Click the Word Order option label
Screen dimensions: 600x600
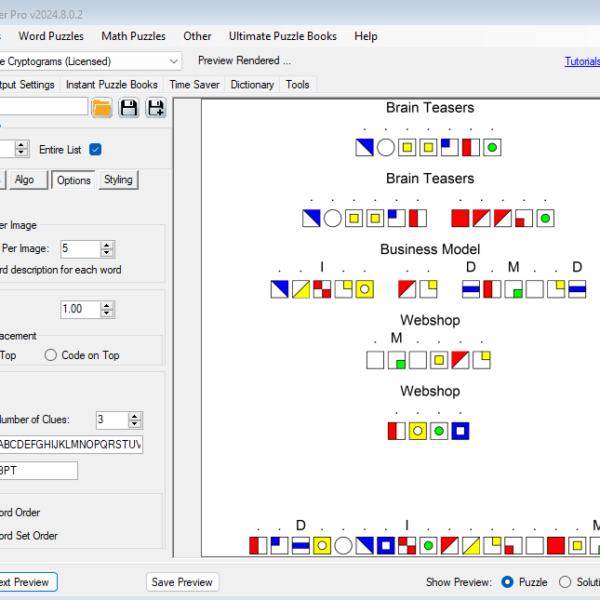(x=20, y=512)
